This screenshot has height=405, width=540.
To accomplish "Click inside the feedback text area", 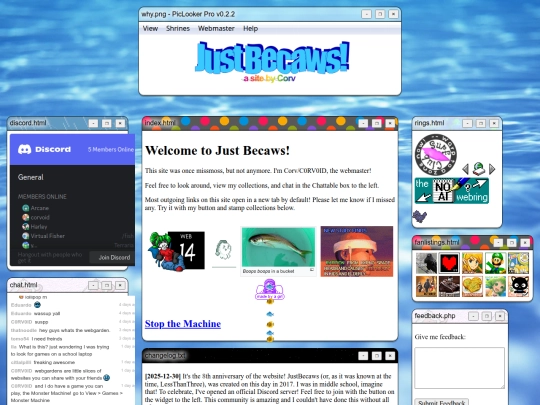I will (459, 368).
